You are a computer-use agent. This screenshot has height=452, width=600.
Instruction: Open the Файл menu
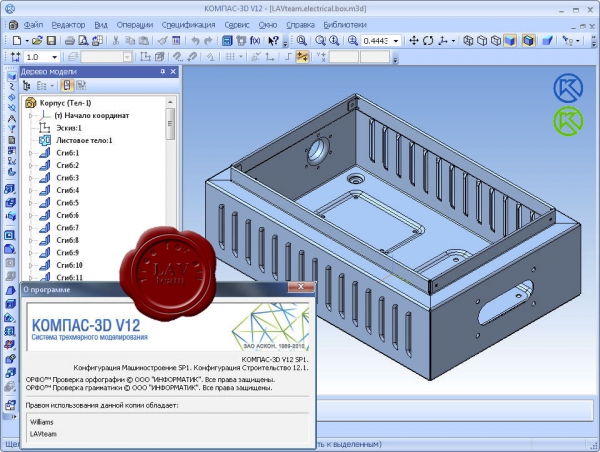pyautogui.click(x=33, y=25)
